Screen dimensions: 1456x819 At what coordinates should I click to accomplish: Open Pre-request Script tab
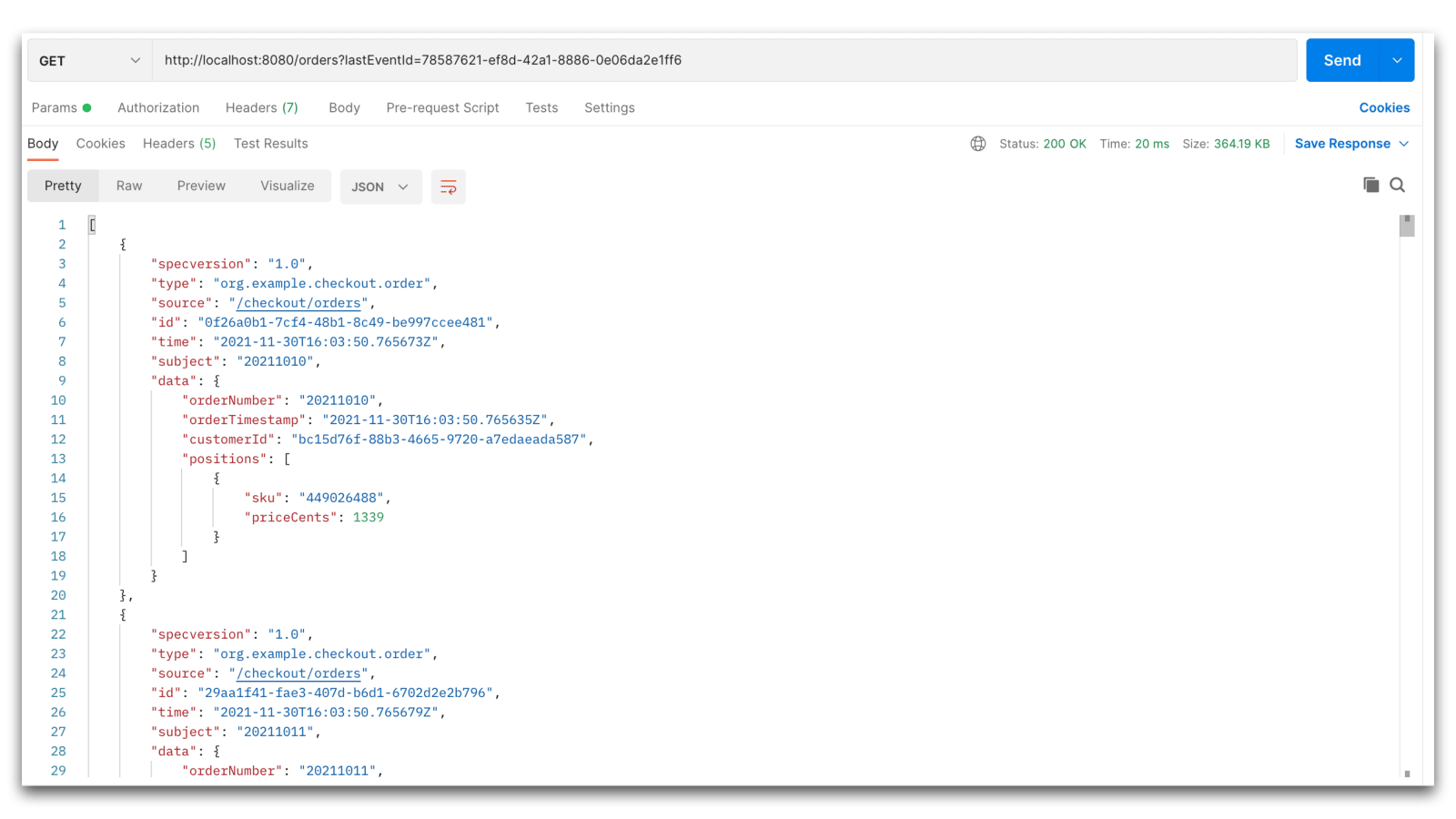pos(442,107)
